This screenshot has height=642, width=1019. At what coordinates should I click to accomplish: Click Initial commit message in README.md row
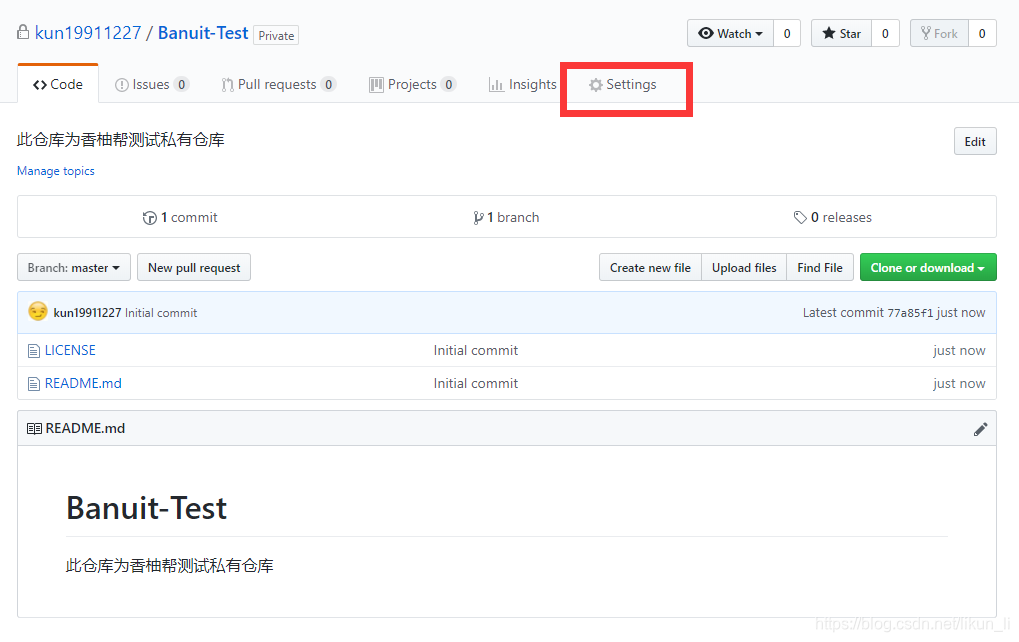476,383
